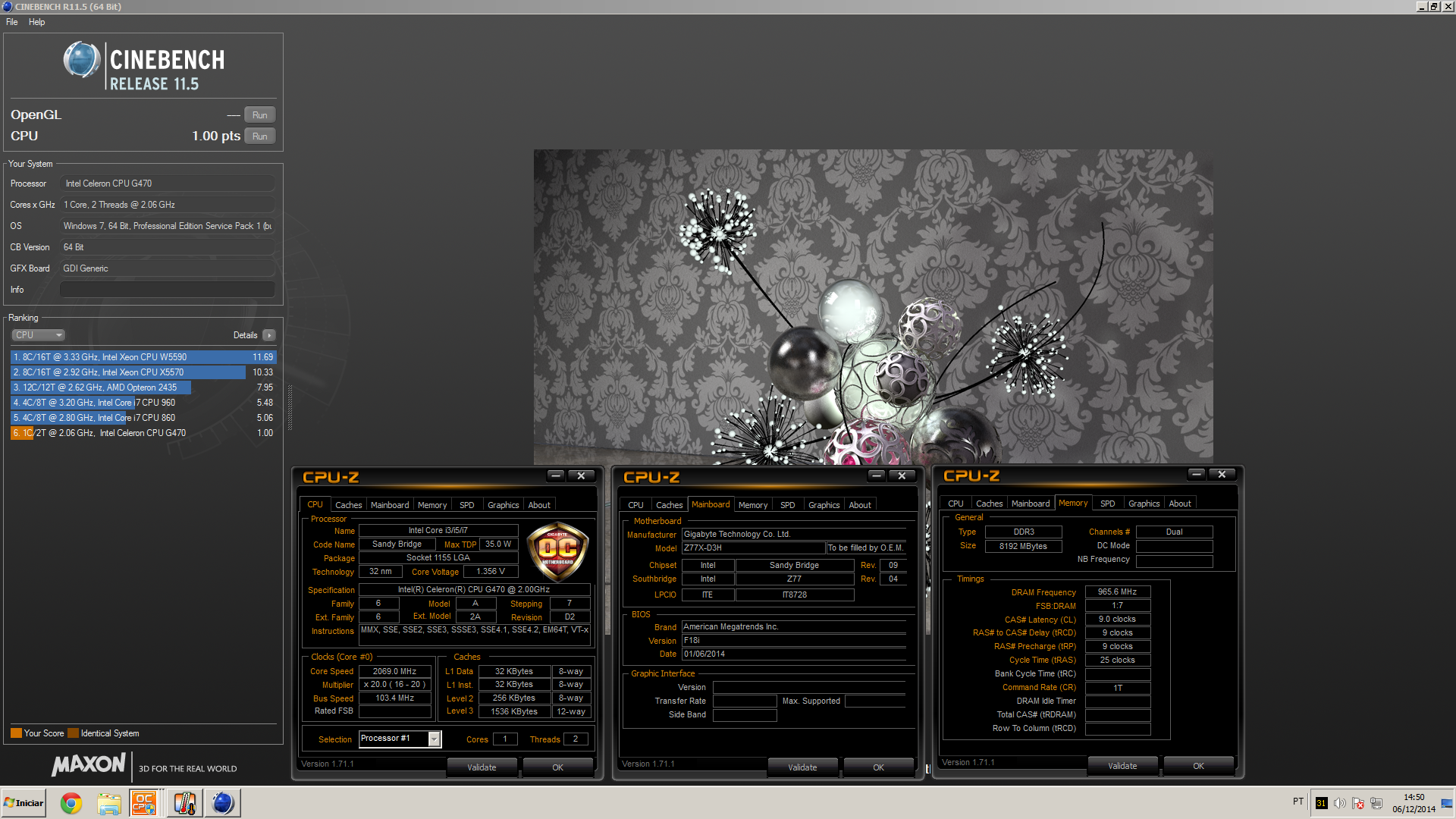This screenshot has height=819, width=1456.
Task: Close the right CPU-Z window
Action: (1222, 474)
